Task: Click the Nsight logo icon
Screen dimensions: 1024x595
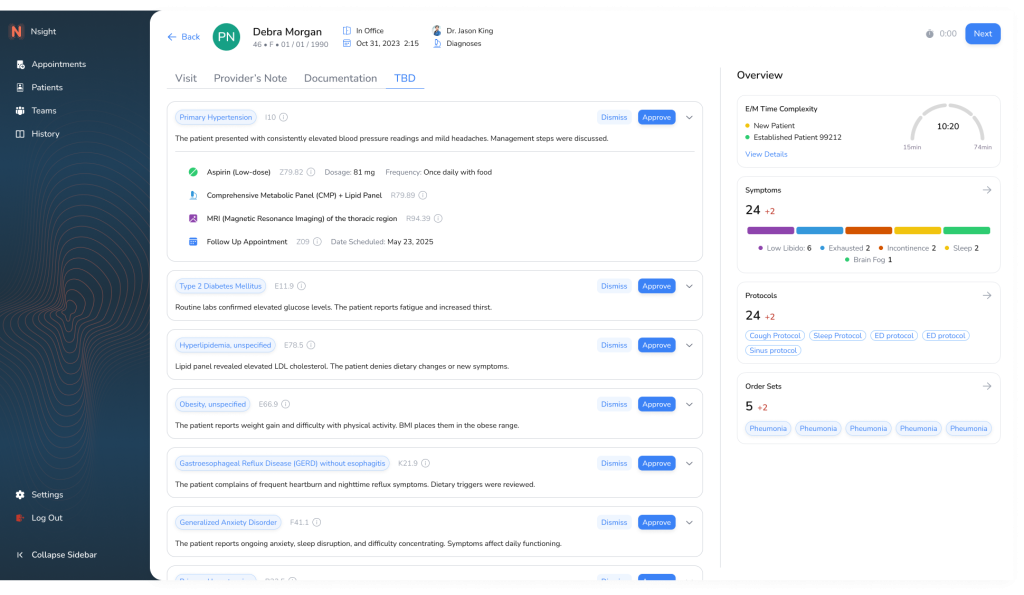Action: (16, 32)
